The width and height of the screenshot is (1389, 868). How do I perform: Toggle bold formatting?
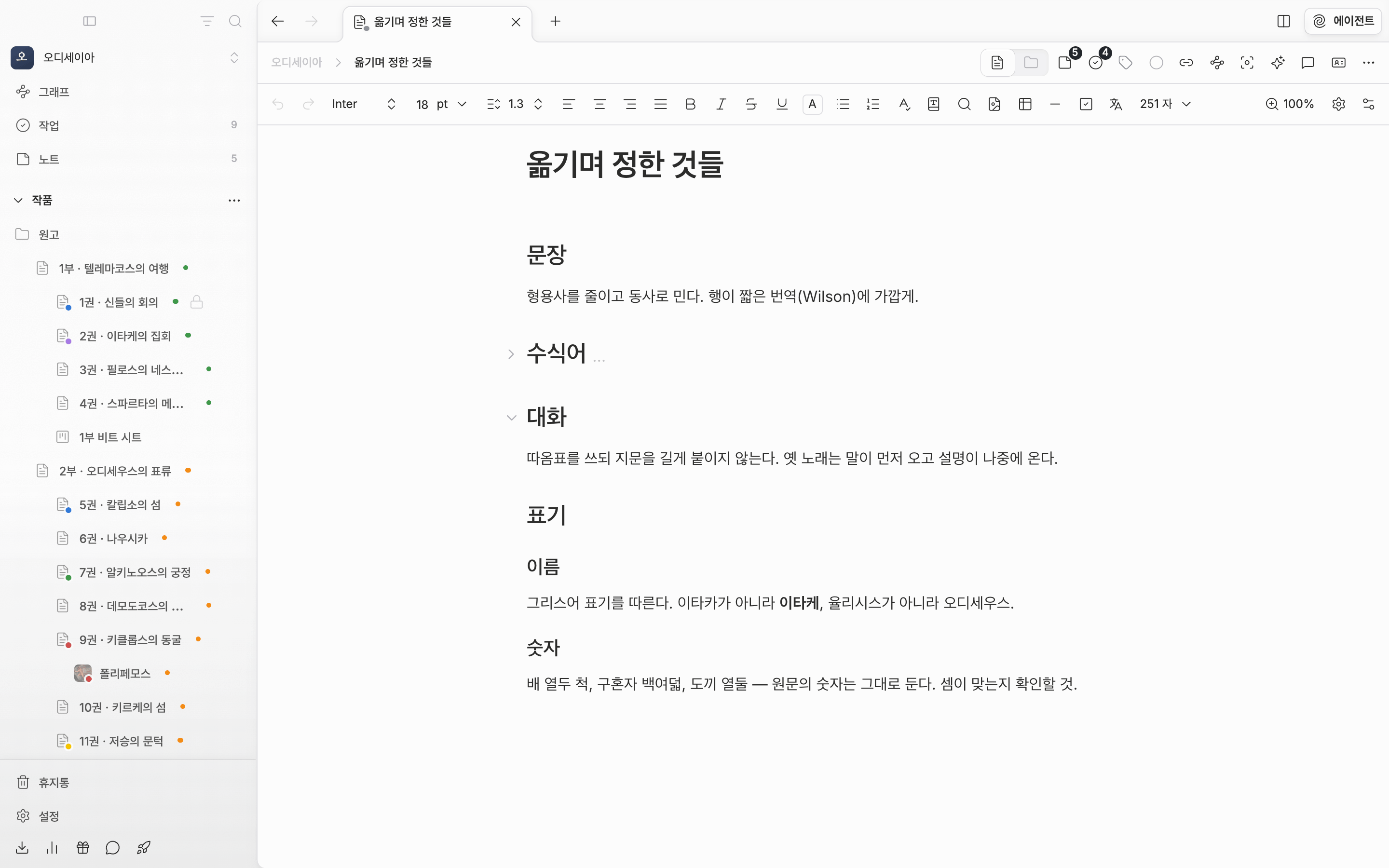691,104
